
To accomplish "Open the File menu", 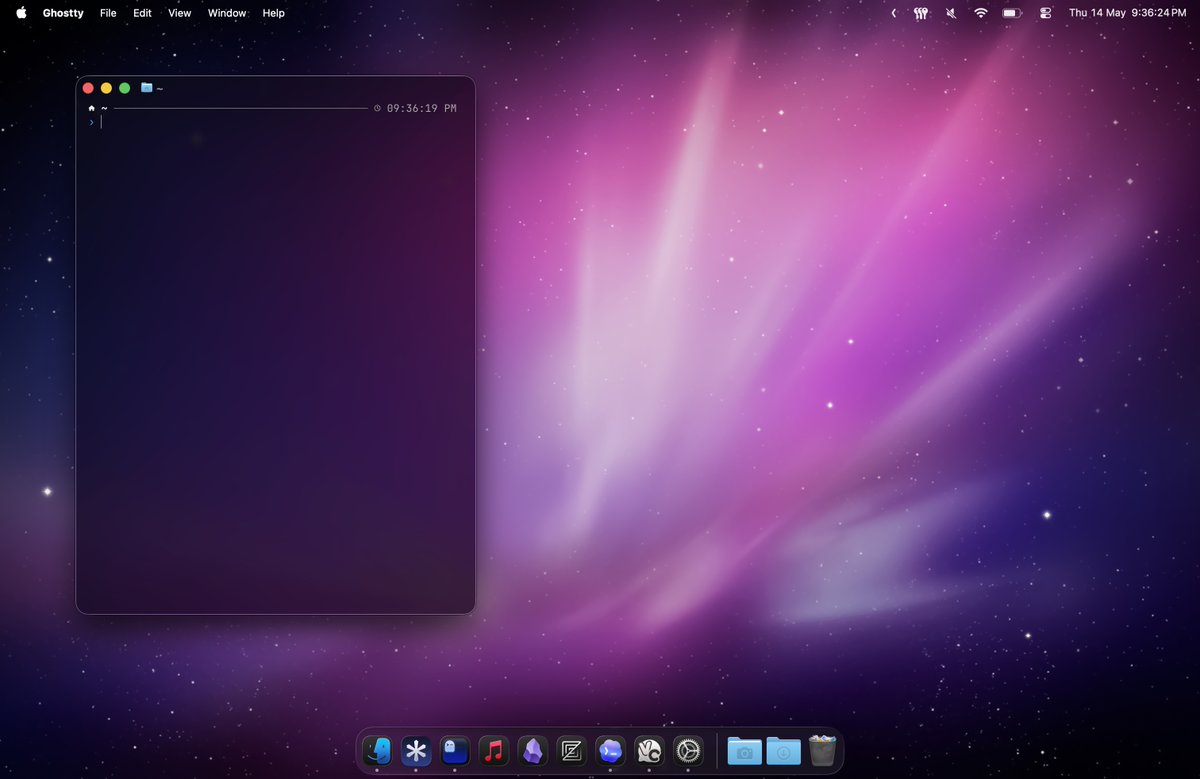I will [108, 13].
